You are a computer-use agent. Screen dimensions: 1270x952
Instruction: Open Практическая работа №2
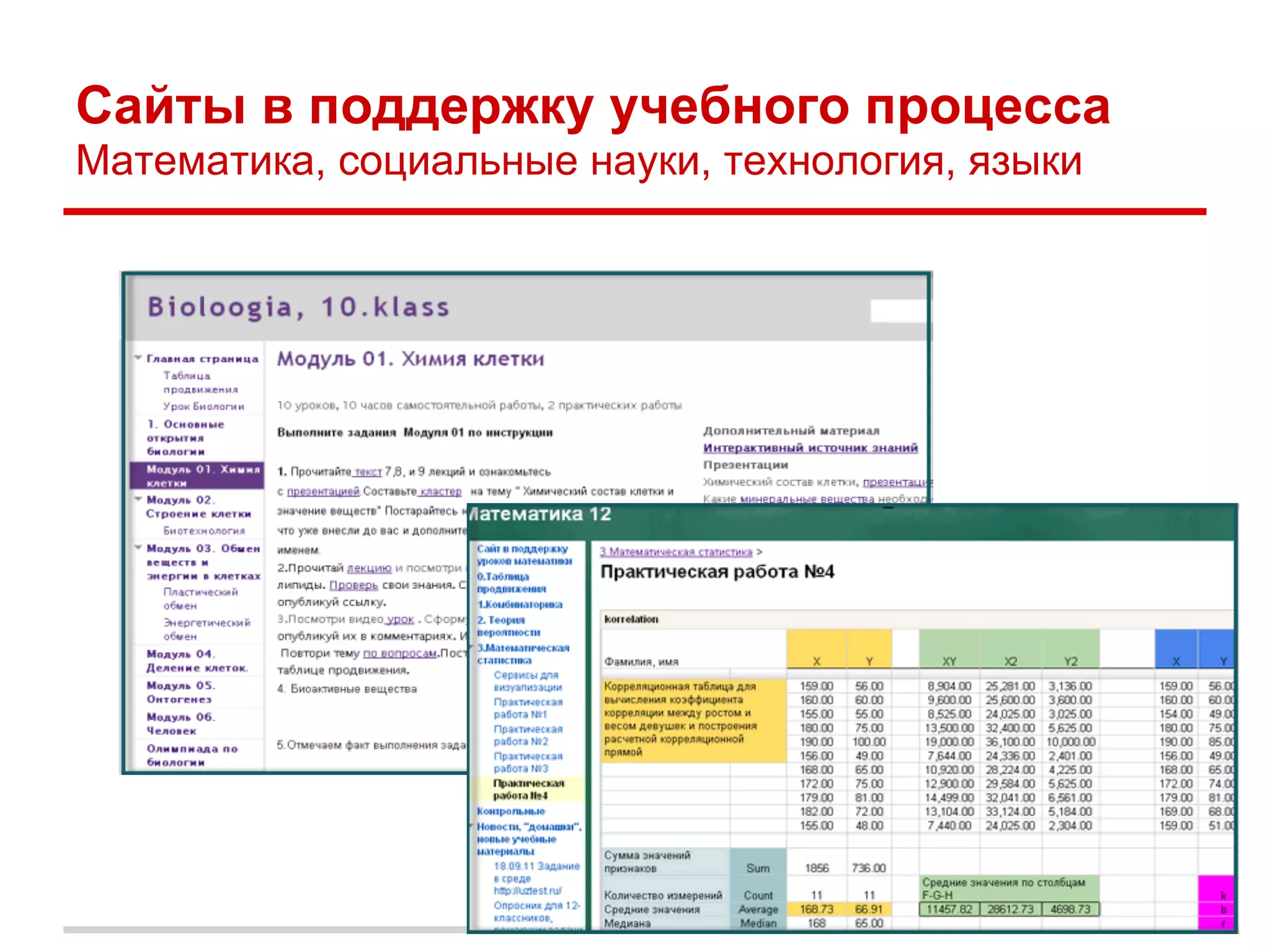click(x=528, y=736)
